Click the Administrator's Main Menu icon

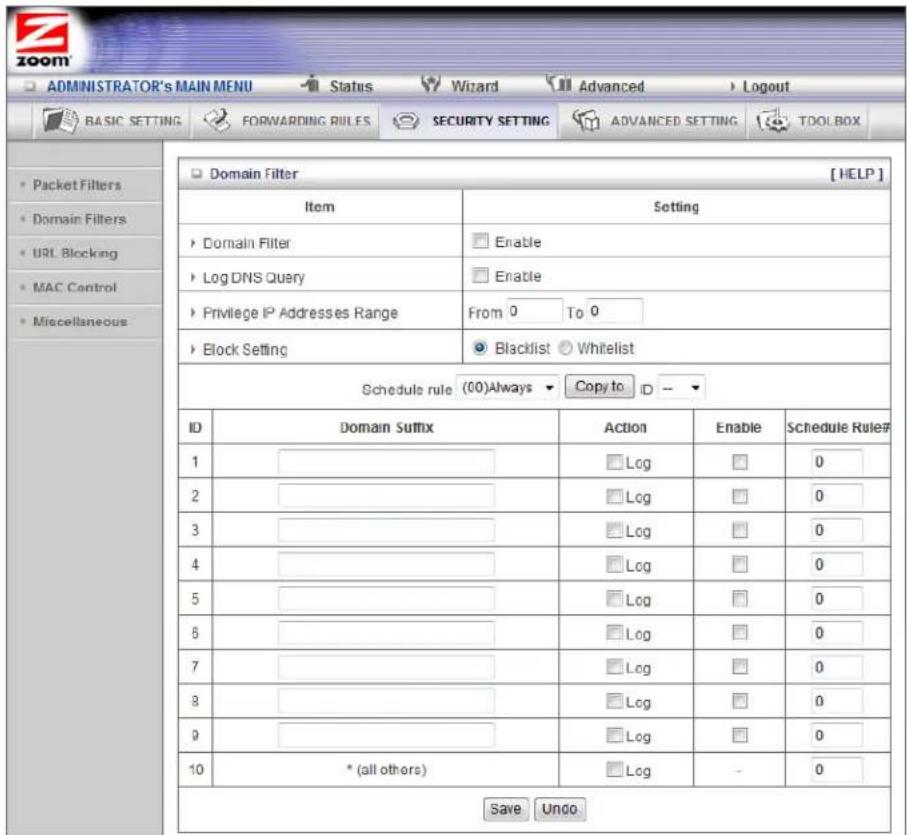pyautogui.click(x=30, y=87)
